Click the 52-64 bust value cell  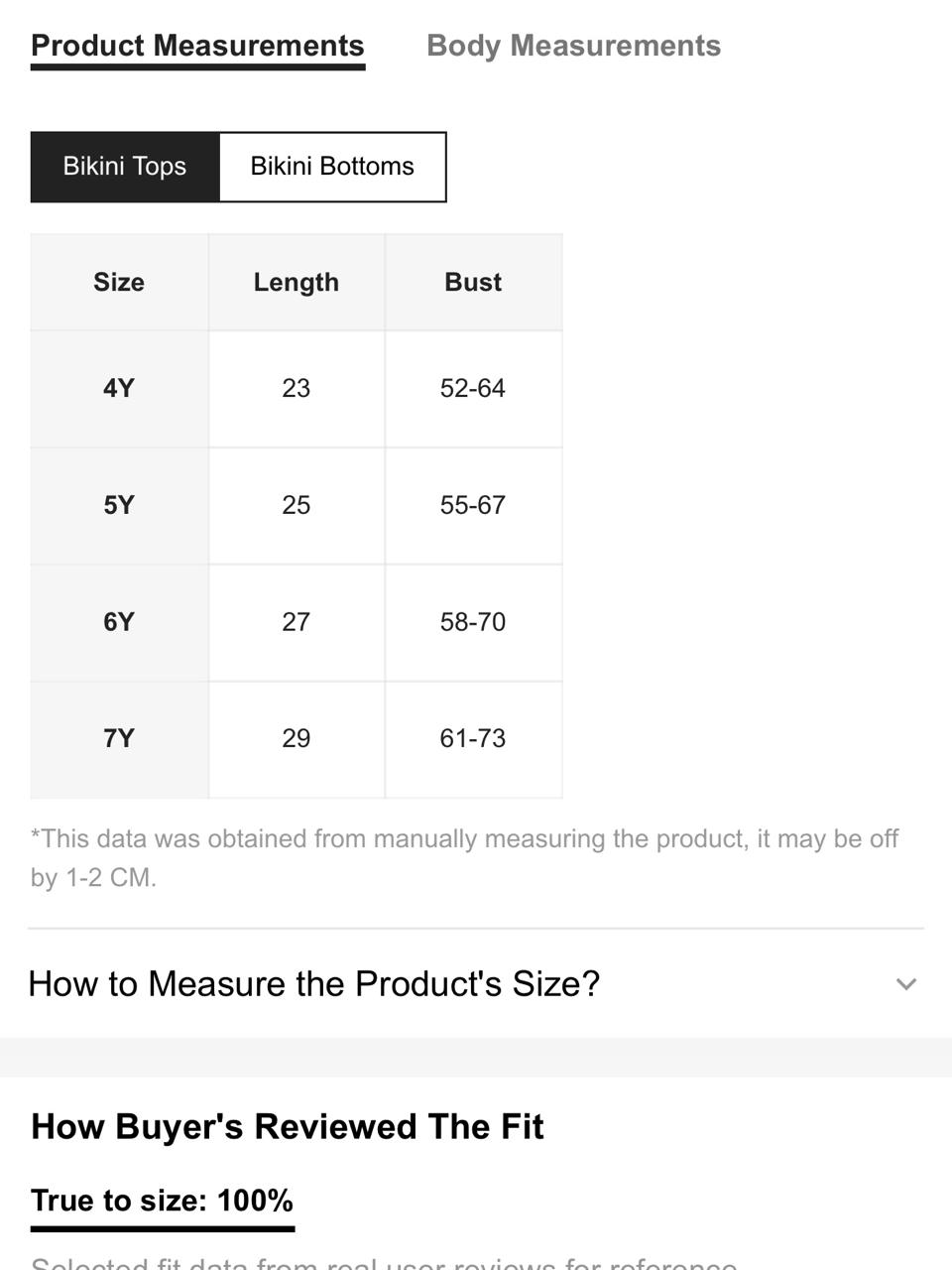click(473, 388)
